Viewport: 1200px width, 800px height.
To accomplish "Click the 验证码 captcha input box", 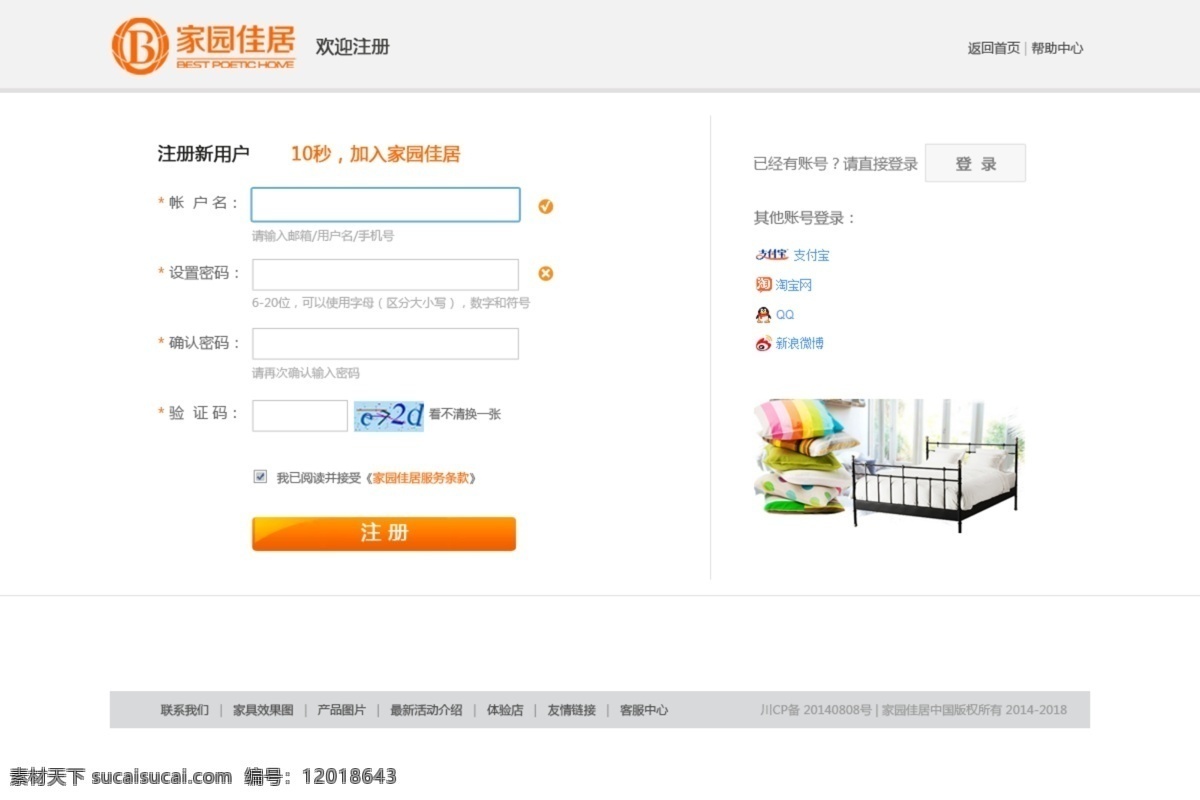I will [x=300, y=416].
